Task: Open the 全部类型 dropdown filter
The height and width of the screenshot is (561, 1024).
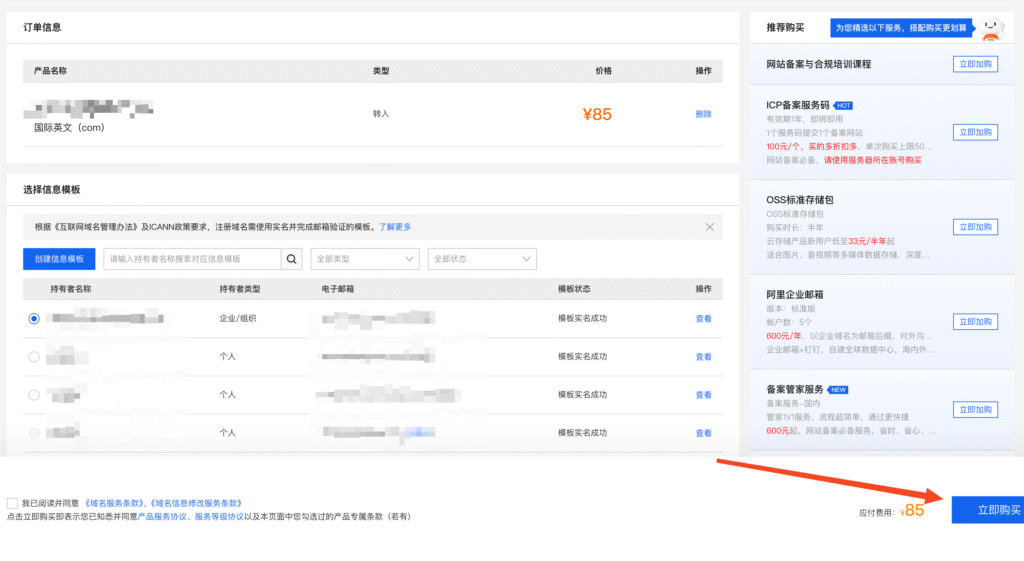Action: [x=365, y=260]
